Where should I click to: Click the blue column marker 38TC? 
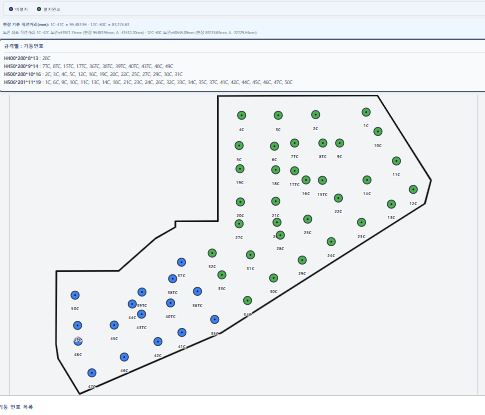coord(172,279)
